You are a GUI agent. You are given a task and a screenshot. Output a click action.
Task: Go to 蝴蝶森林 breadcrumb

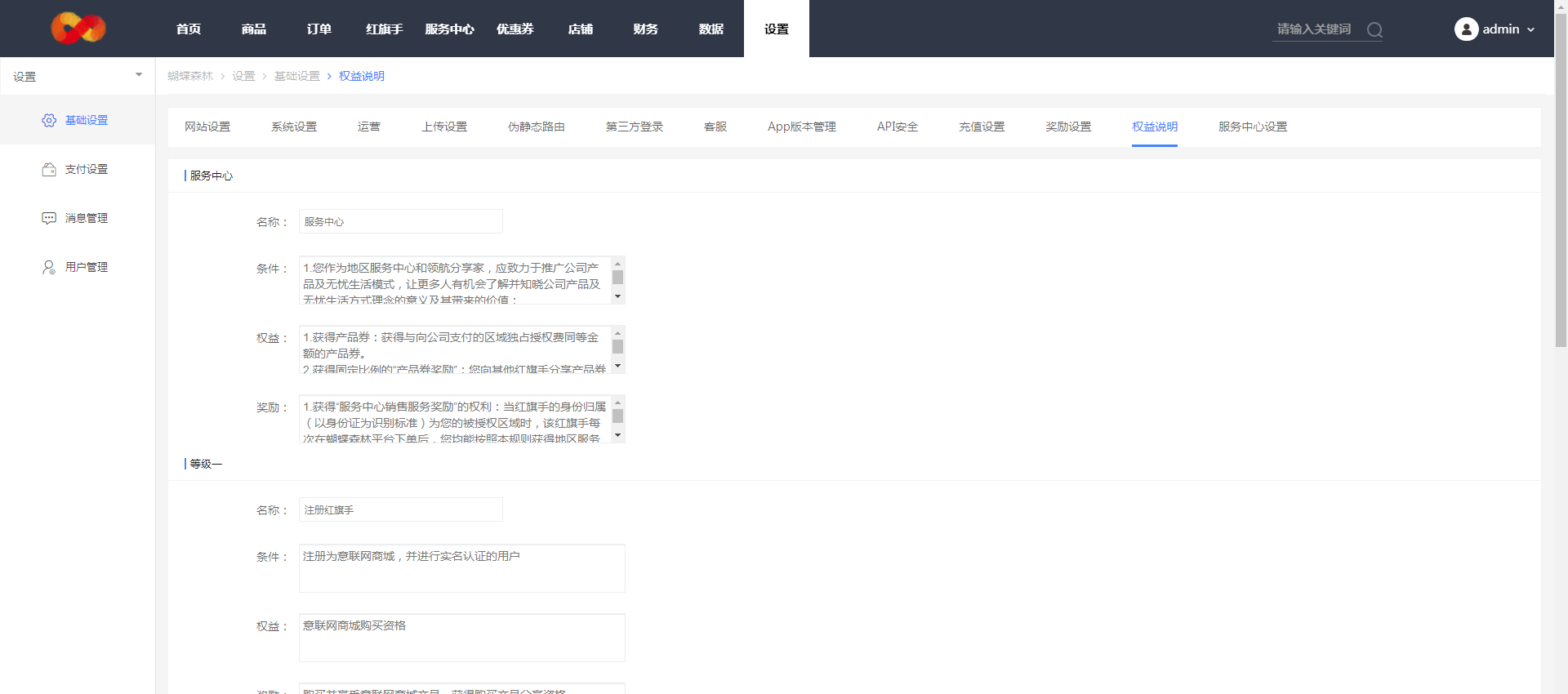[190, 76]
